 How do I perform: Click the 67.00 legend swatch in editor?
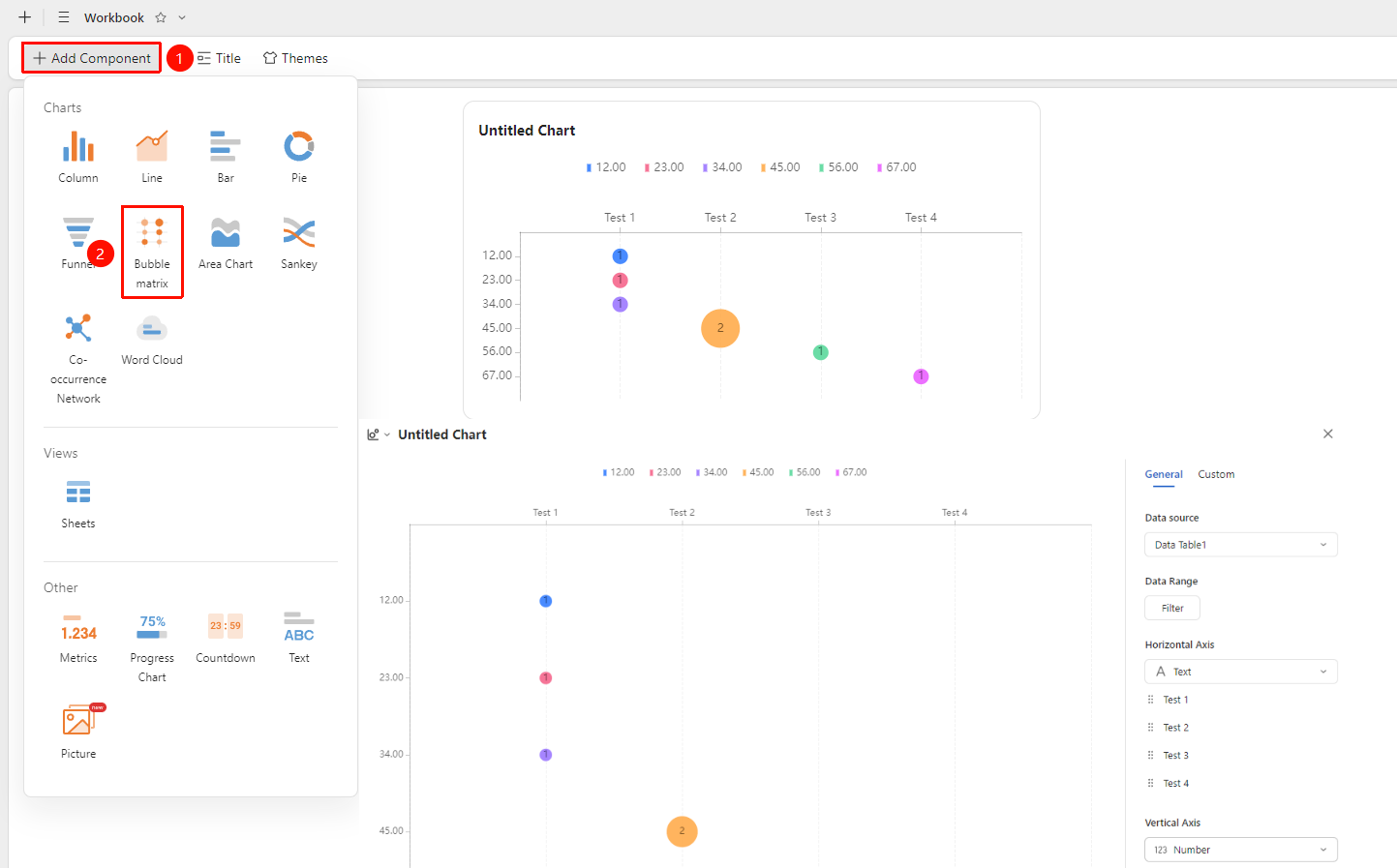click(837, 473)
